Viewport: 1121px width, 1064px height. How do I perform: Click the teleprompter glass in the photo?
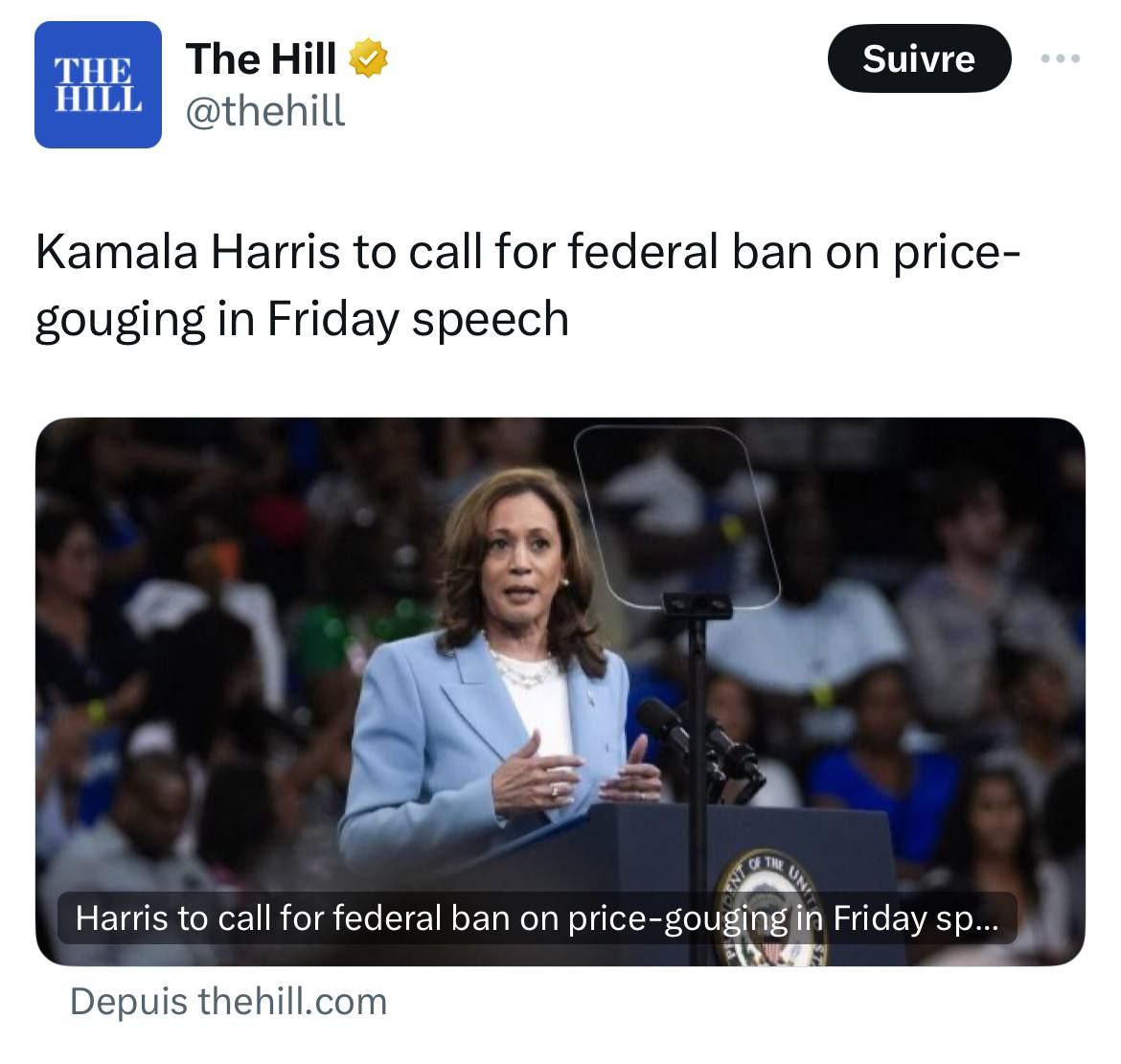tap(675, 516)
